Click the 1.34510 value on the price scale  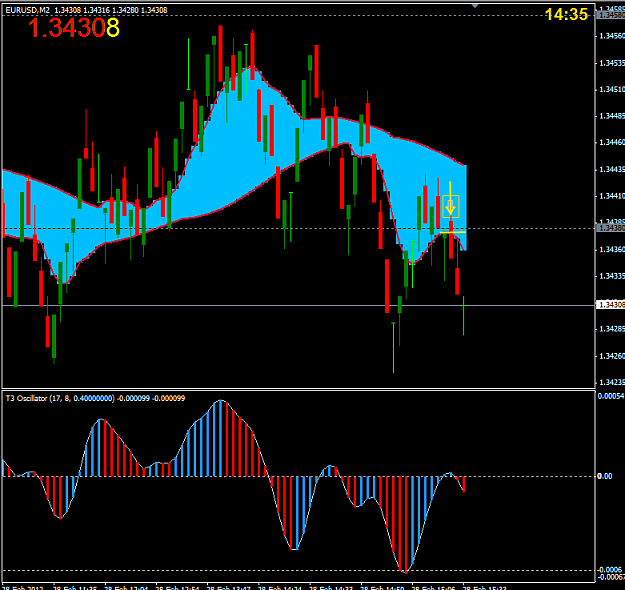click(x=612, y=89)
